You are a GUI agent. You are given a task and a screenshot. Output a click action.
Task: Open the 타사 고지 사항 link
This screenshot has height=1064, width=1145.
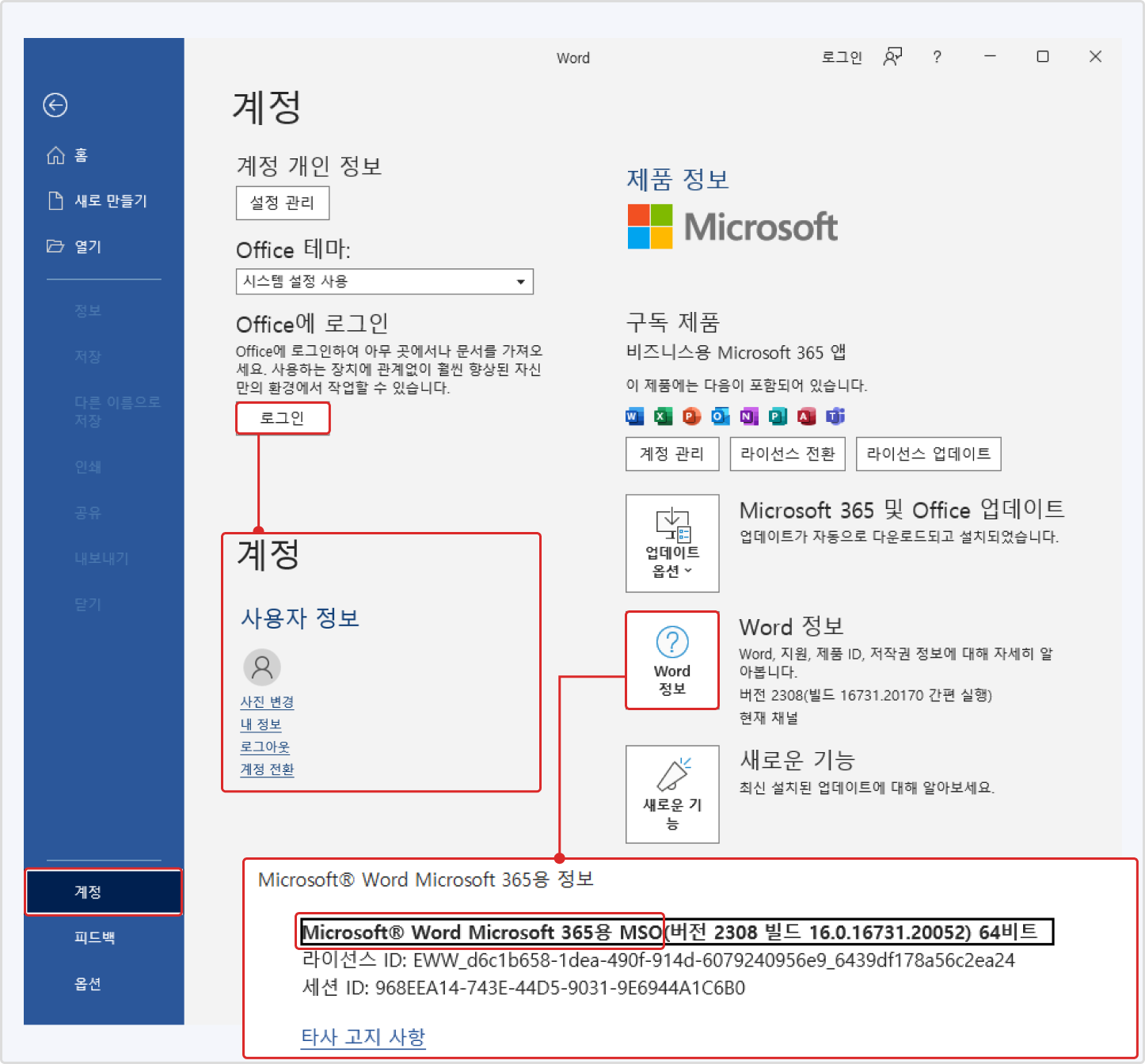click(363, 1036)
